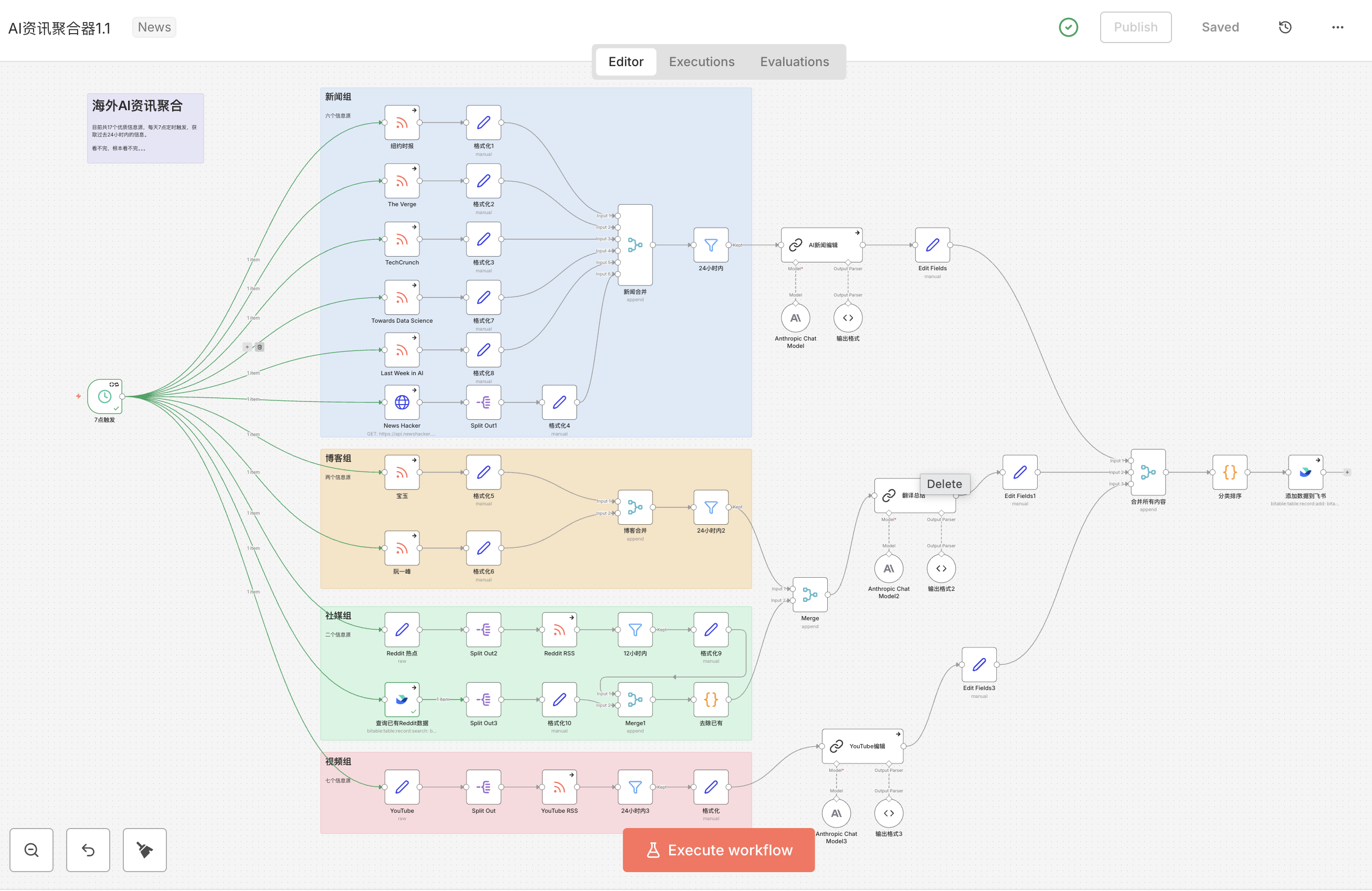Select the 新闻合并 merge node
Image resolution: width=1372 pixels, height=891 pixels.
click(x=635, y=245)
